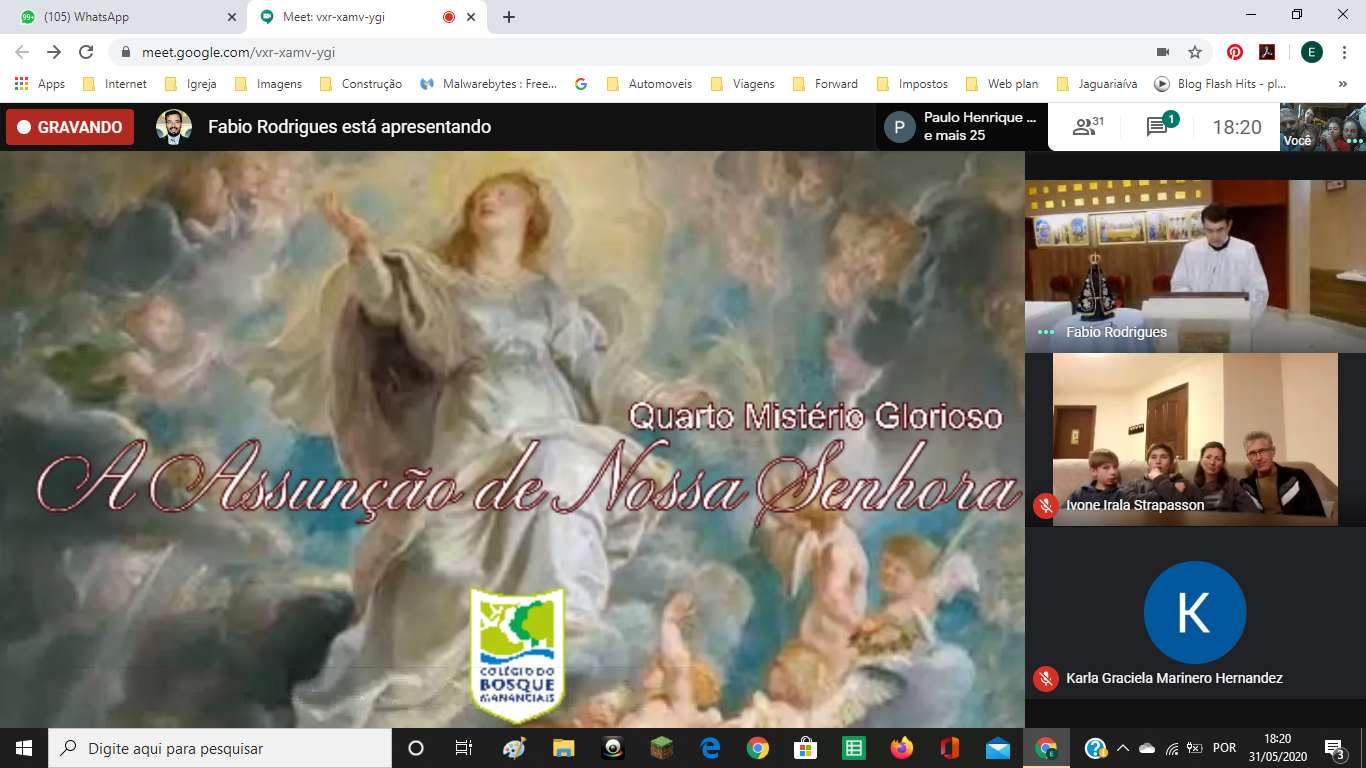Bookmark this page with the star
1366x768 pixels.
point(1194,52)
